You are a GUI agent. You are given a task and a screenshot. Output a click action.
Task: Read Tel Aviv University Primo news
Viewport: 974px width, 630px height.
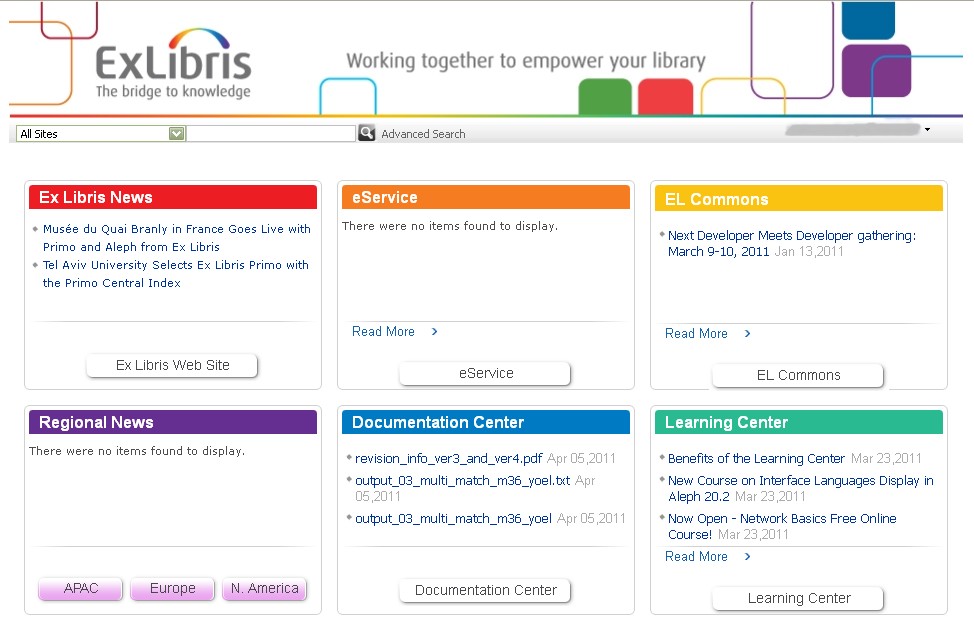175,274
